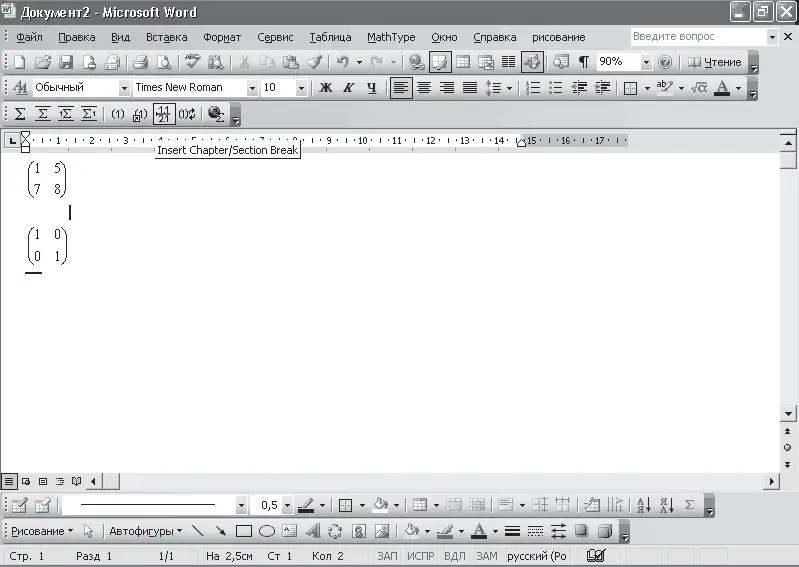Open the MathType menu
The width and height of the screenshot is (799, 567).
pos(391,37)
